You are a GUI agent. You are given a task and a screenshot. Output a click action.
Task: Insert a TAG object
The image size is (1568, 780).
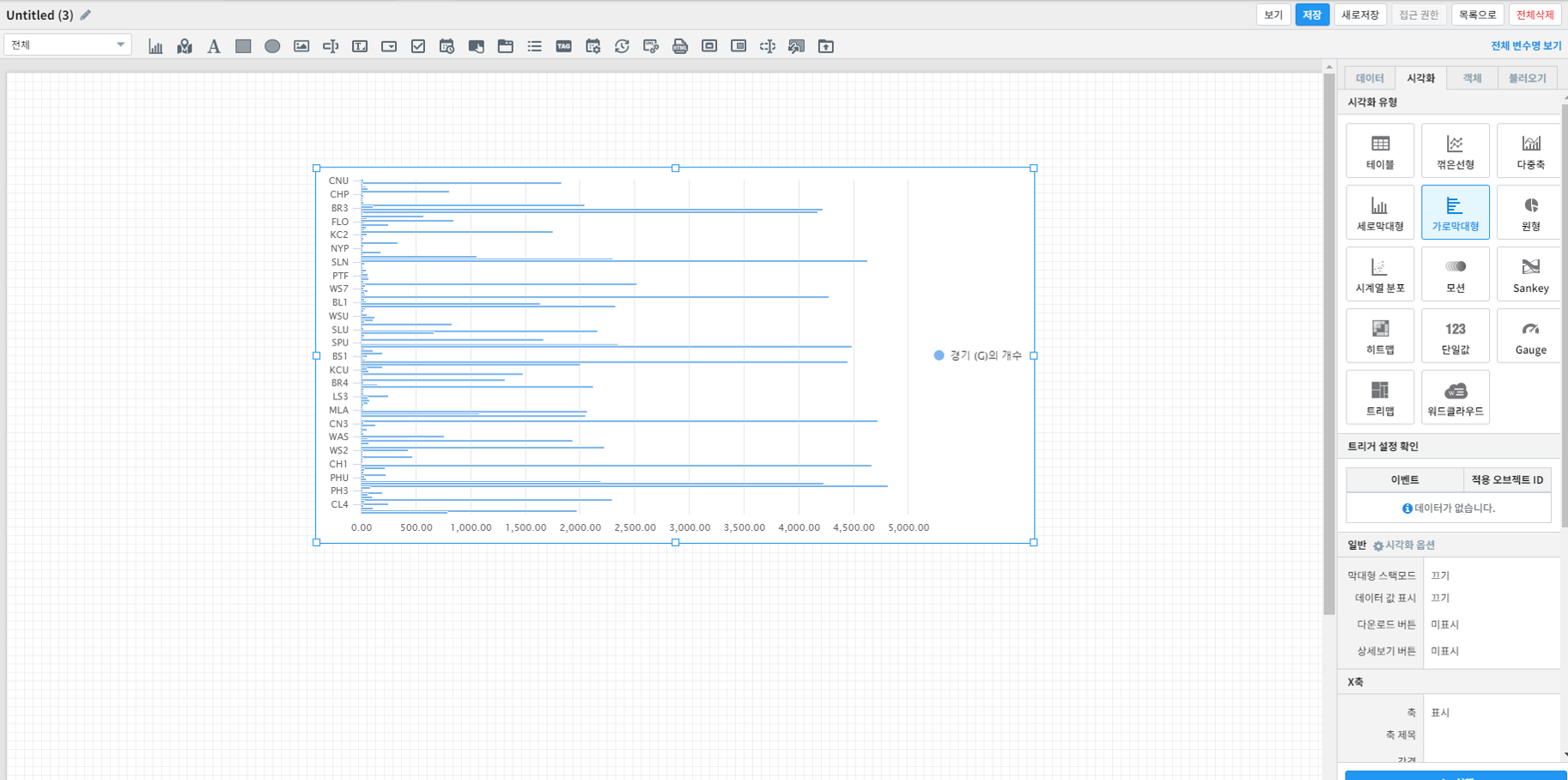tap(563, 46)
